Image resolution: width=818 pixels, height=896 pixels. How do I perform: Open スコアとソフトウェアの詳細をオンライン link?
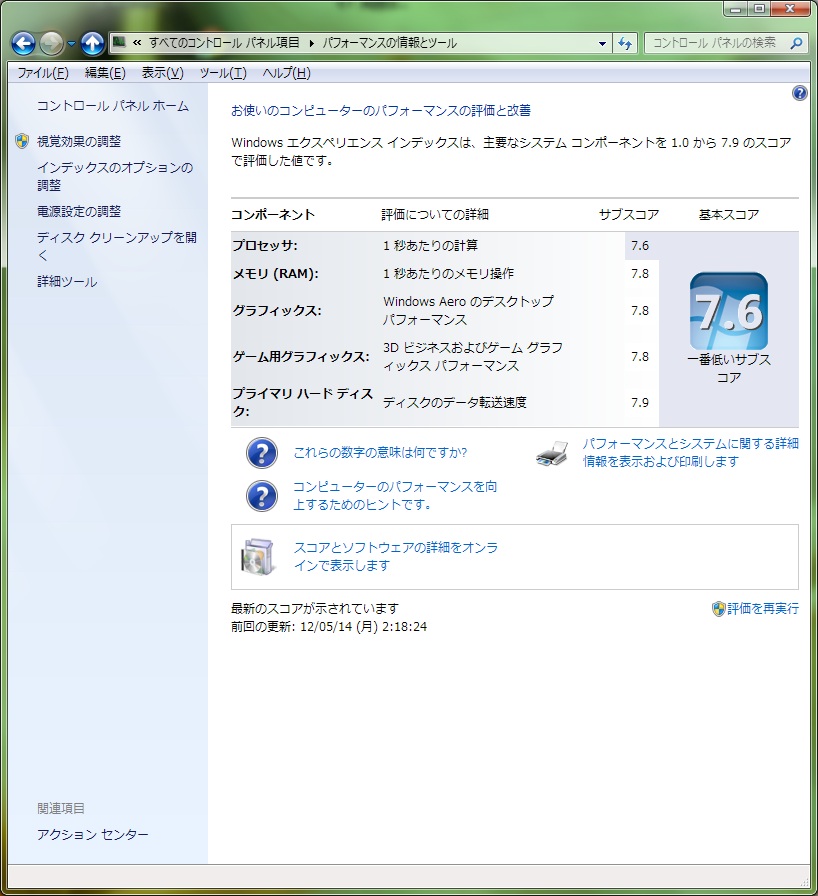pos(395,557)
